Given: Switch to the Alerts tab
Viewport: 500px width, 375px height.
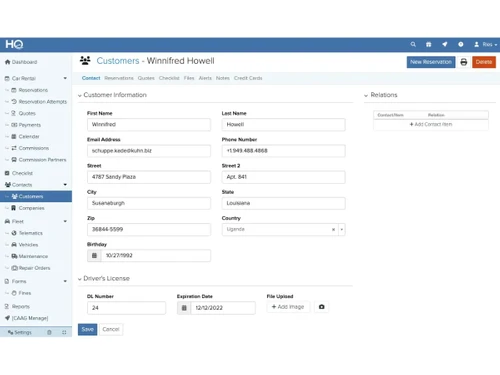Looking at the screenshot, I should click(x=205, y=78).
